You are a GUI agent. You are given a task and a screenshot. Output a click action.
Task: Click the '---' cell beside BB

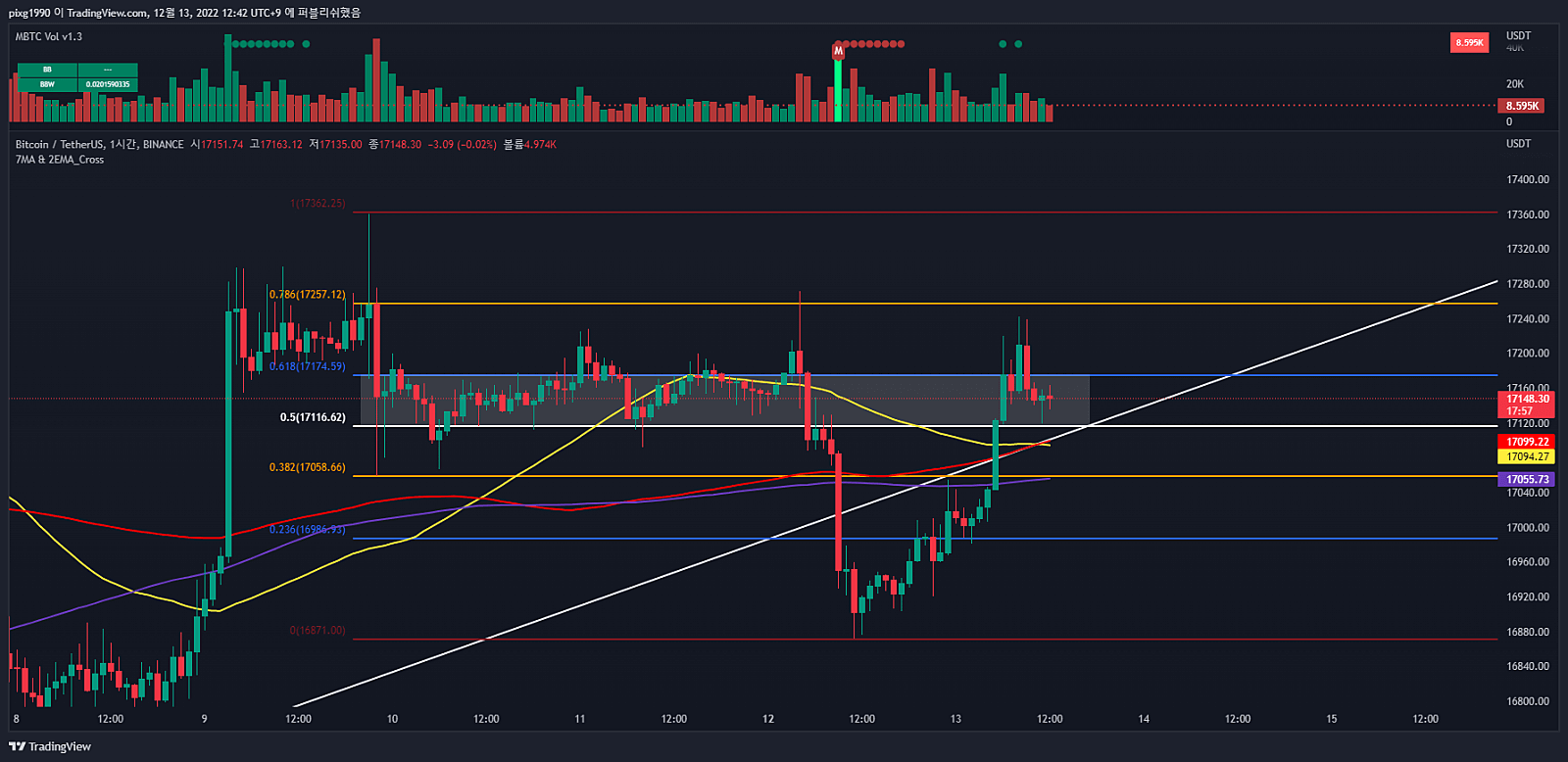click(x=108, y=70)
